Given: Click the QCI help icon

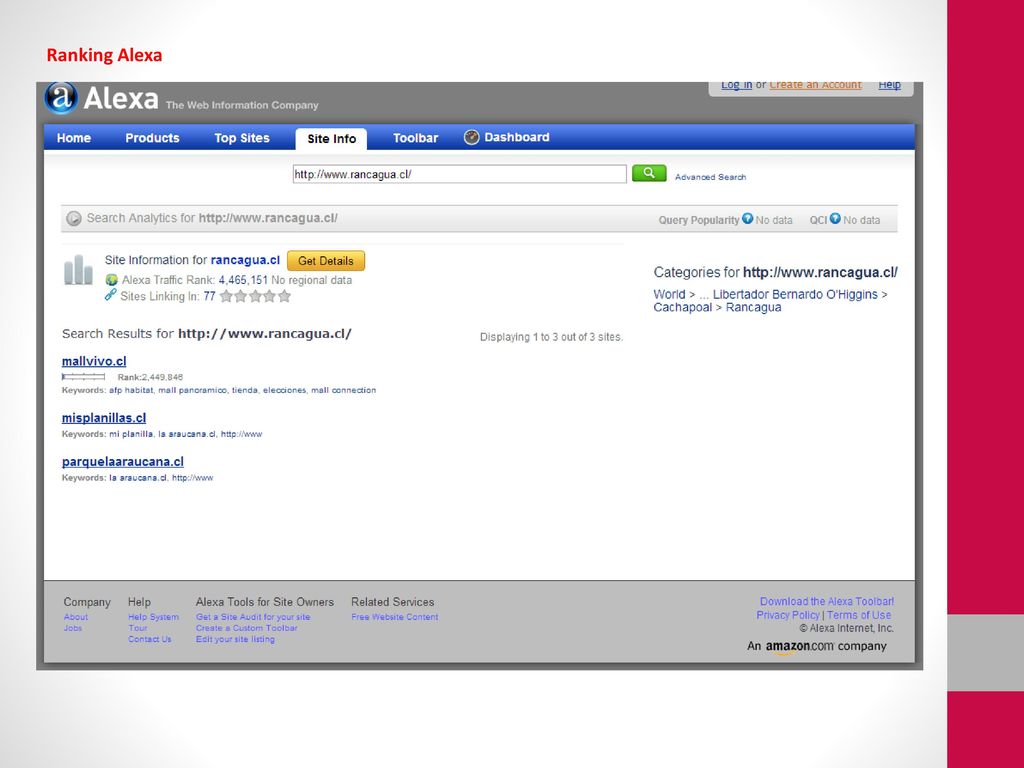Looking at the screenshot, I should [835, 219].
